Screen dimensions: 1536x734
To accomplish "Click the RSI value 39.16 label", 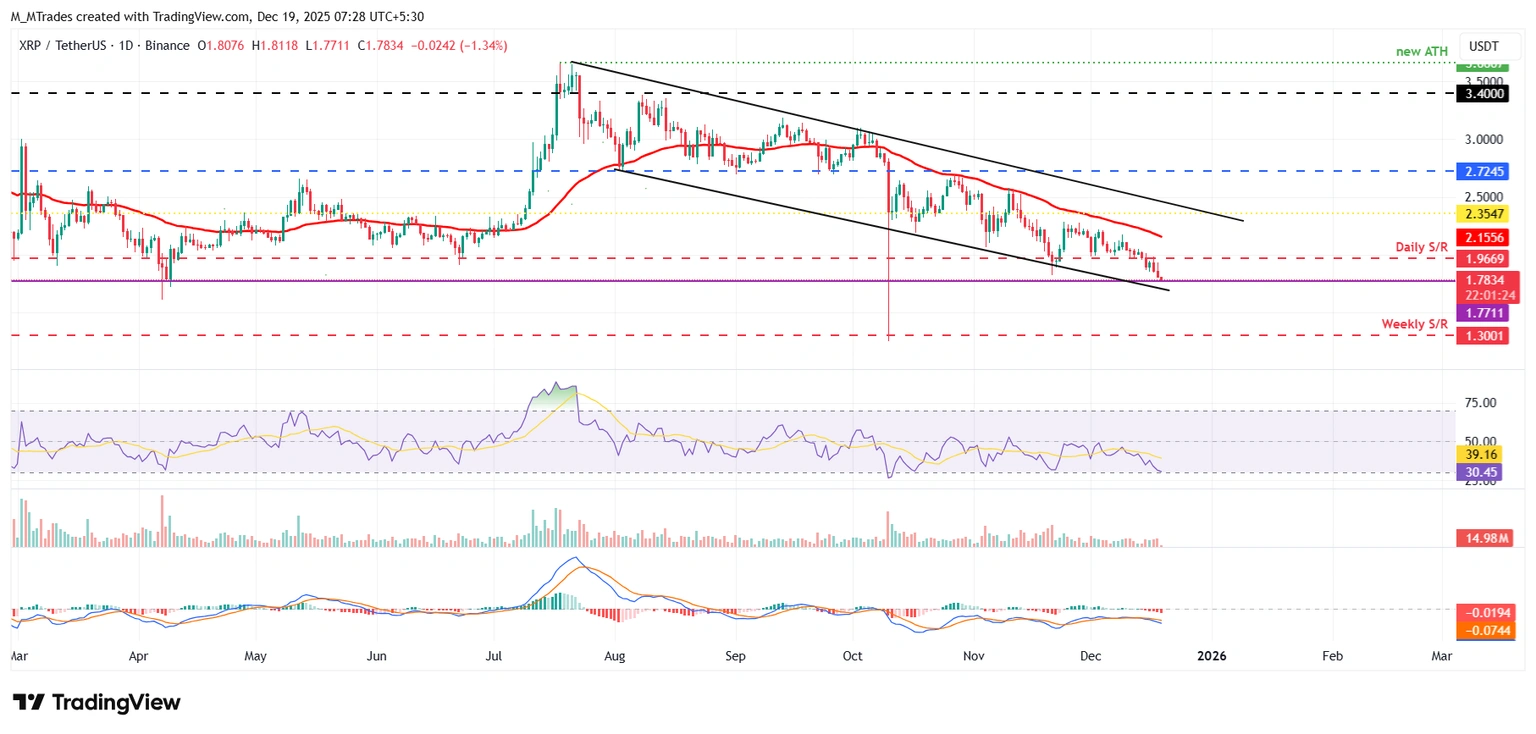I will point(1481,455).
